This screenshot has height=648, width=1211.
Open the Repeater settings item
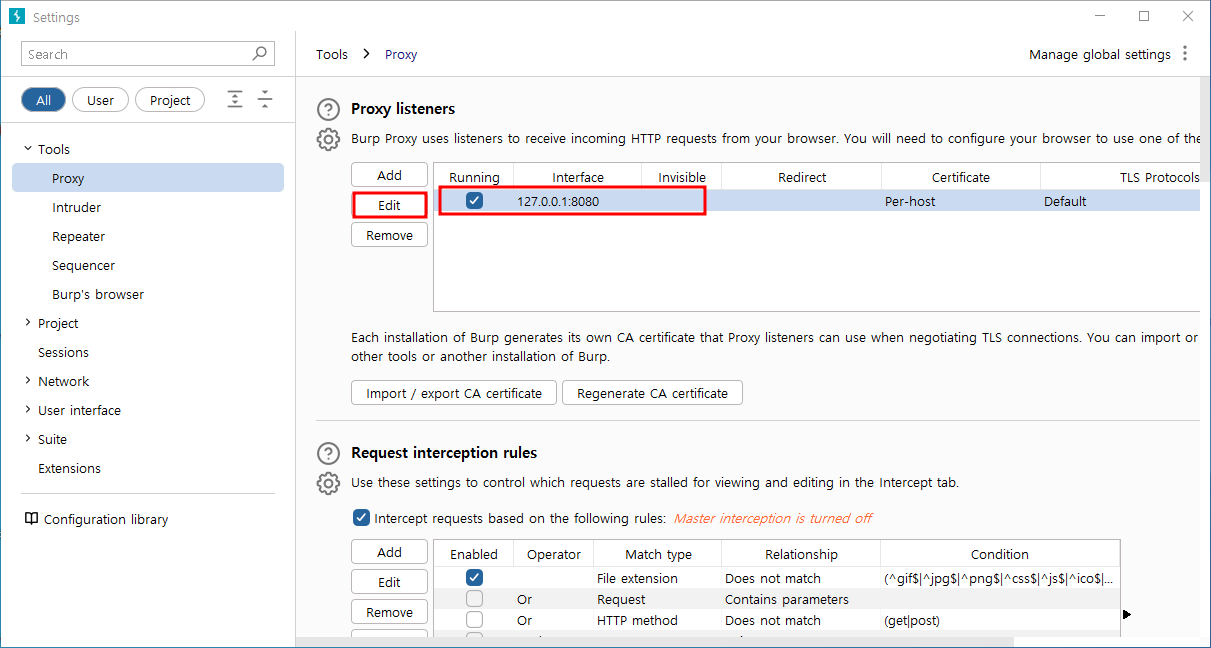click(79, 236)
